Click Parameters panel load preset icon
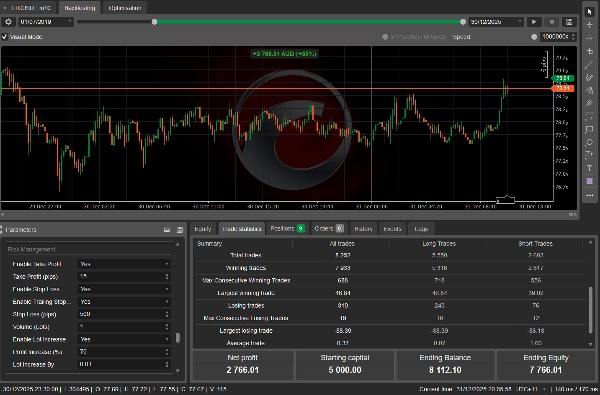The width and height of the screenshot is (600, 395). [167, 230]
